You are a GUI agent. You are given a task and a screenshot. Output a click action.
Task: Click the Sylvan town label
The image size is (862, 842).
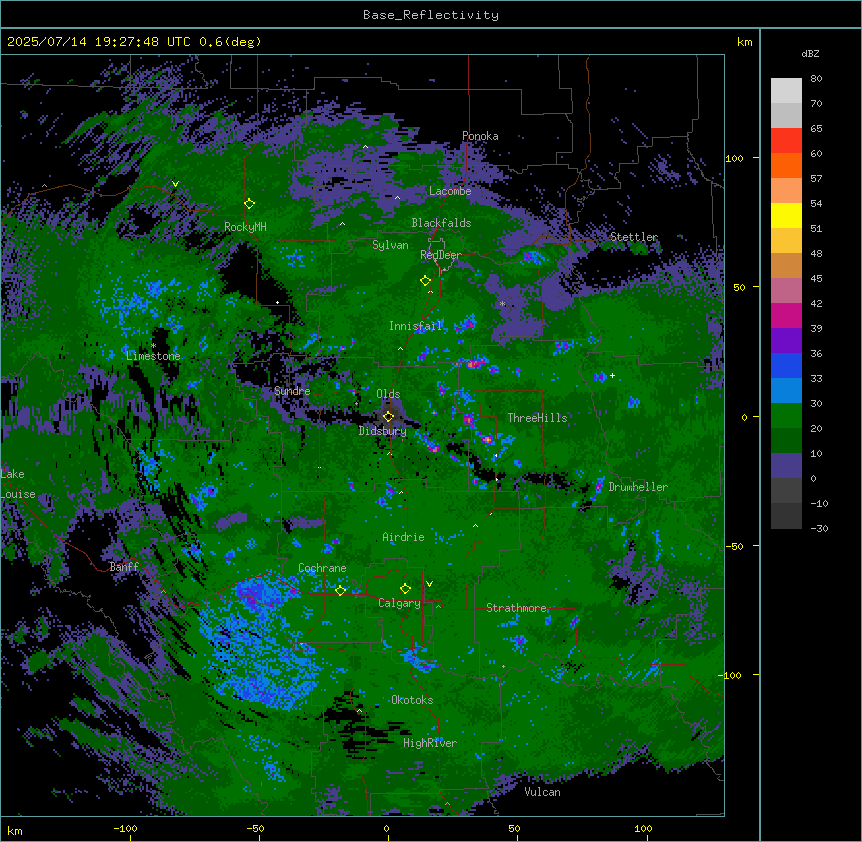[390, 245]
